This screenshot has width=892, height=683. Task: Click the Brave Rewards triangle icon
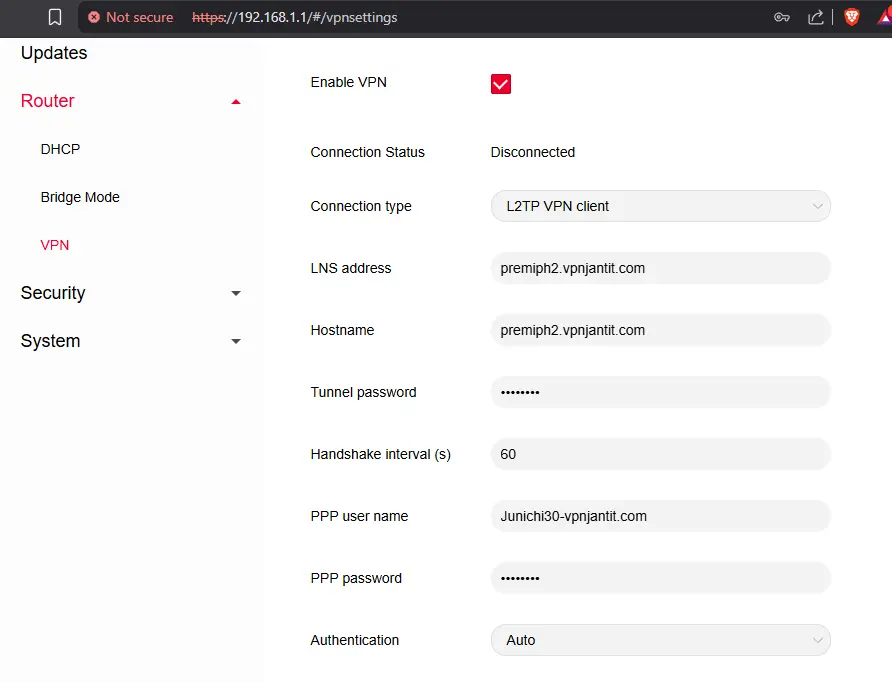click(885, 17)
